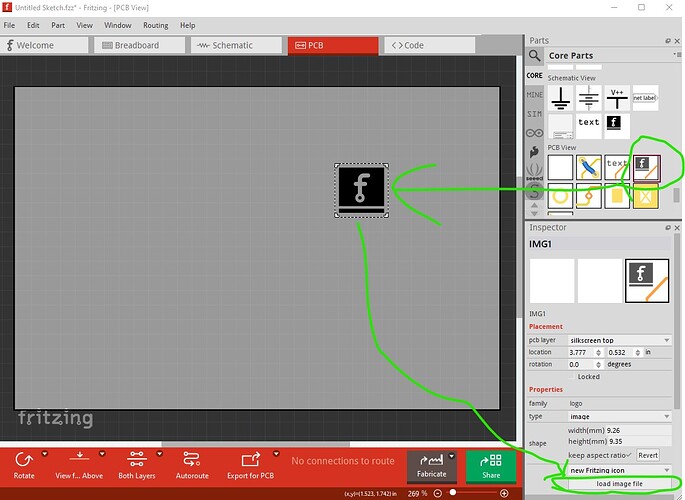Pick the yellow ring via part
Screen dimensions: 685x500
coord(560,196)
